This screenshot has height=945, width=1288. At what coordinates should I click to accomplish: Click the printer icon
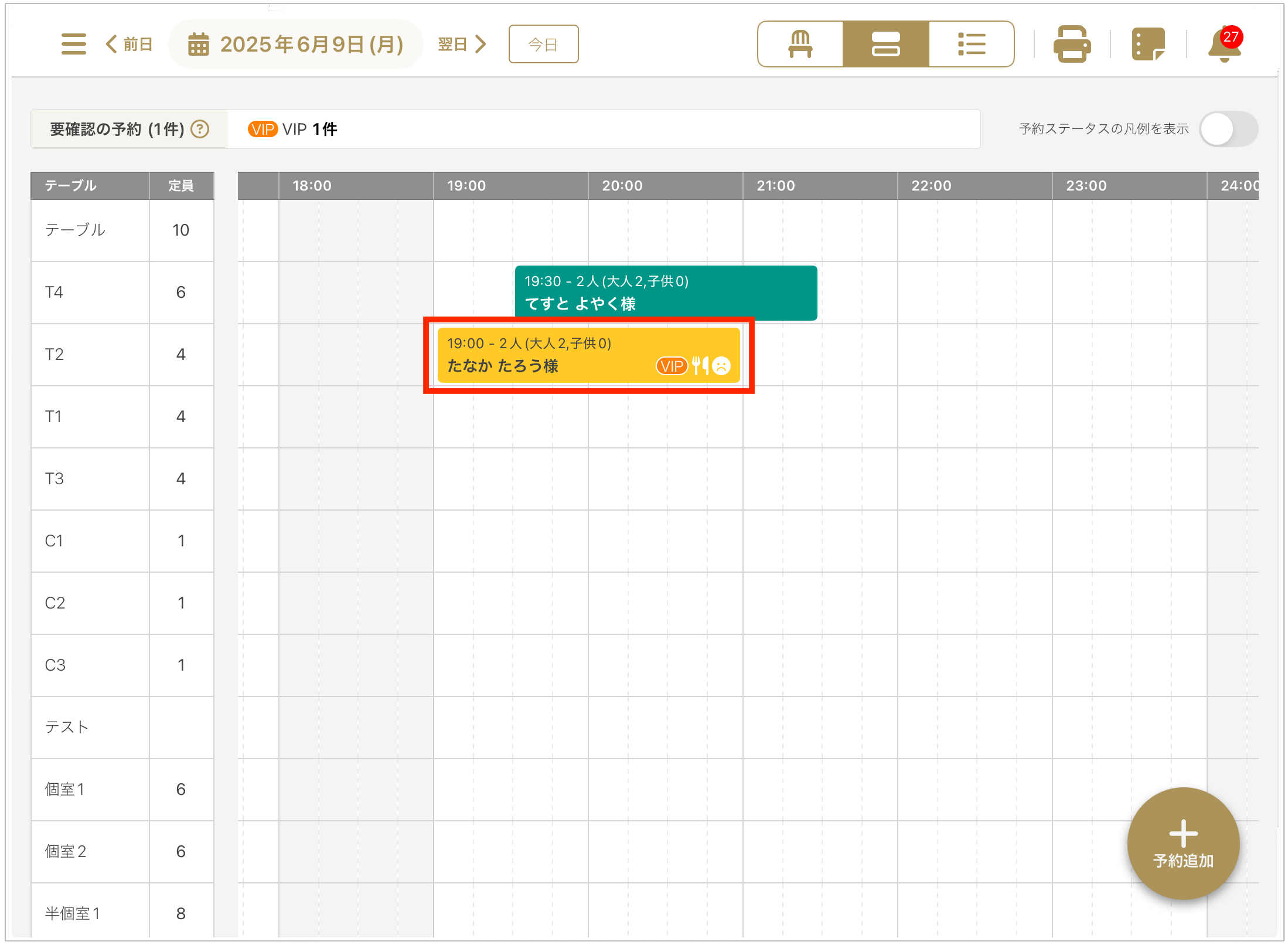point(1071,44)
